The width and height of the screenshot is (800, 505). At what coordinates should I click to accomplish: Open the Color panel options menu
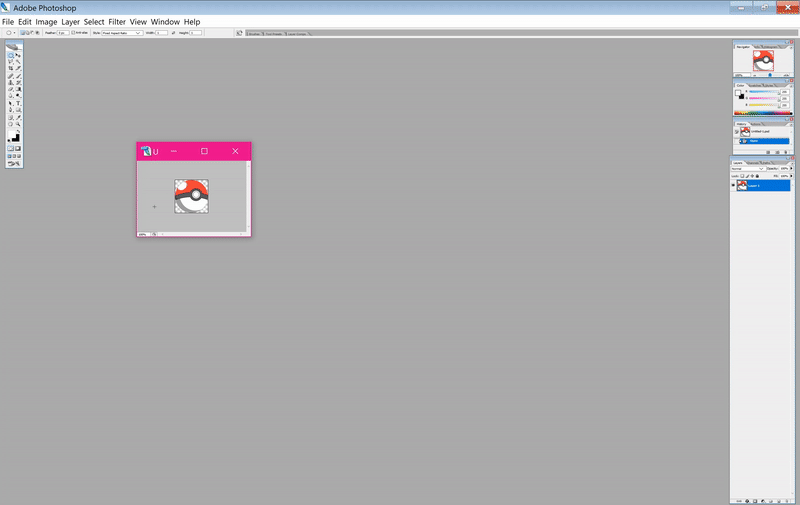791,86
